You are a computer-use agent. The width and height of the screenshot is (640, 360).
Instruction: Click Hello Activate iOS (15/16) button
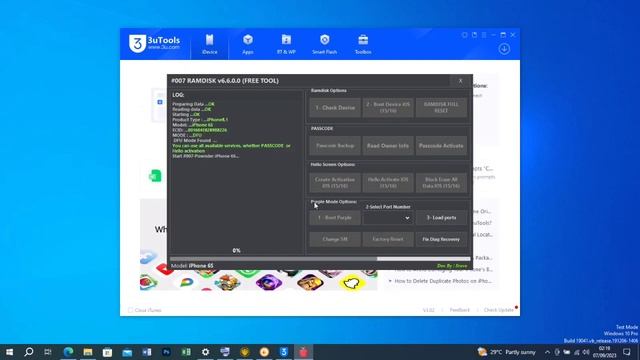coord(388,182)
